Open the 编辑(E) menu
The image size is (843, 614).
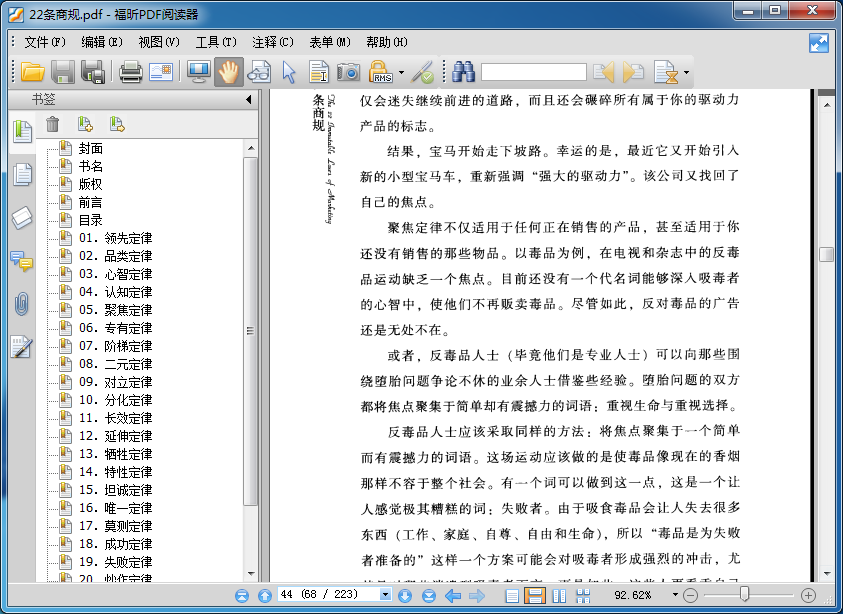point(102,42)
